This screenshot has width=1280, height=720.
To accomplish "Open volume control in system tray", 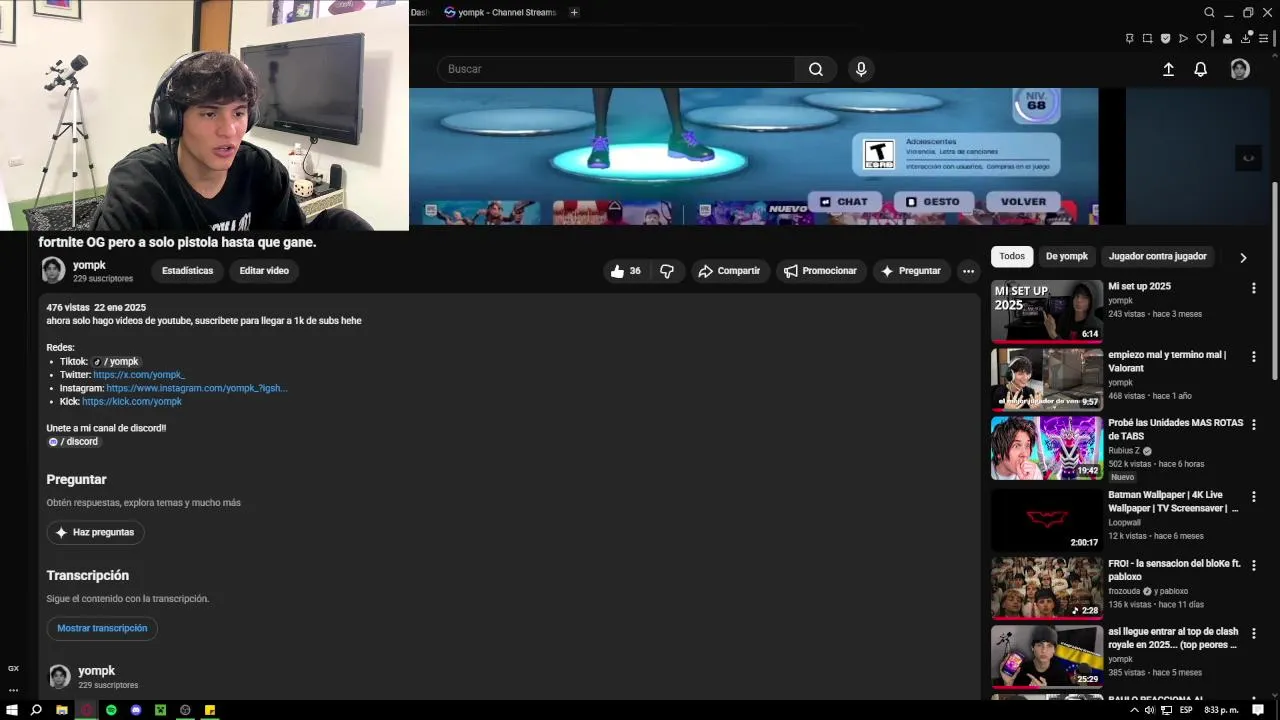I will pyautogui.click(x=1149, y=710).
